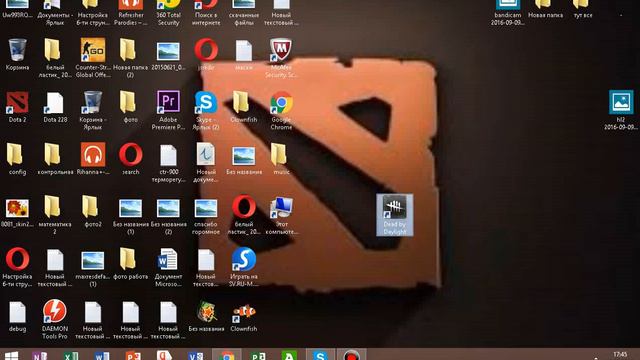Launch the Dead by Daylight shortcut
The height and width of the screenshot is (360, 640).
pos(394,215)
